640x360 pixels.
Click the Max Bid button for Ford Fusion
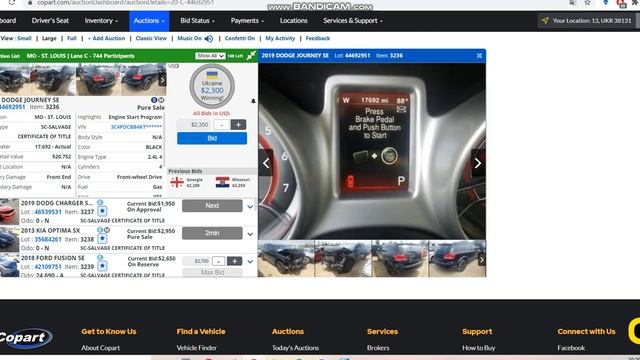(x=212, y=272)
